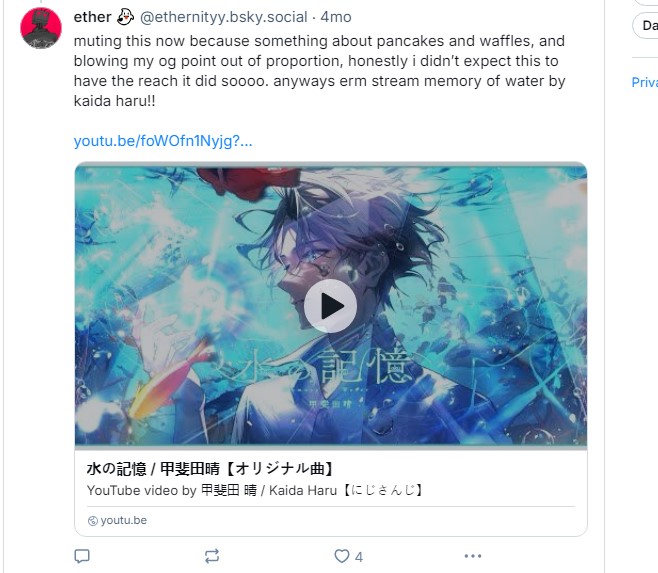Click the ghost emoji next to ether

point(125,17)
